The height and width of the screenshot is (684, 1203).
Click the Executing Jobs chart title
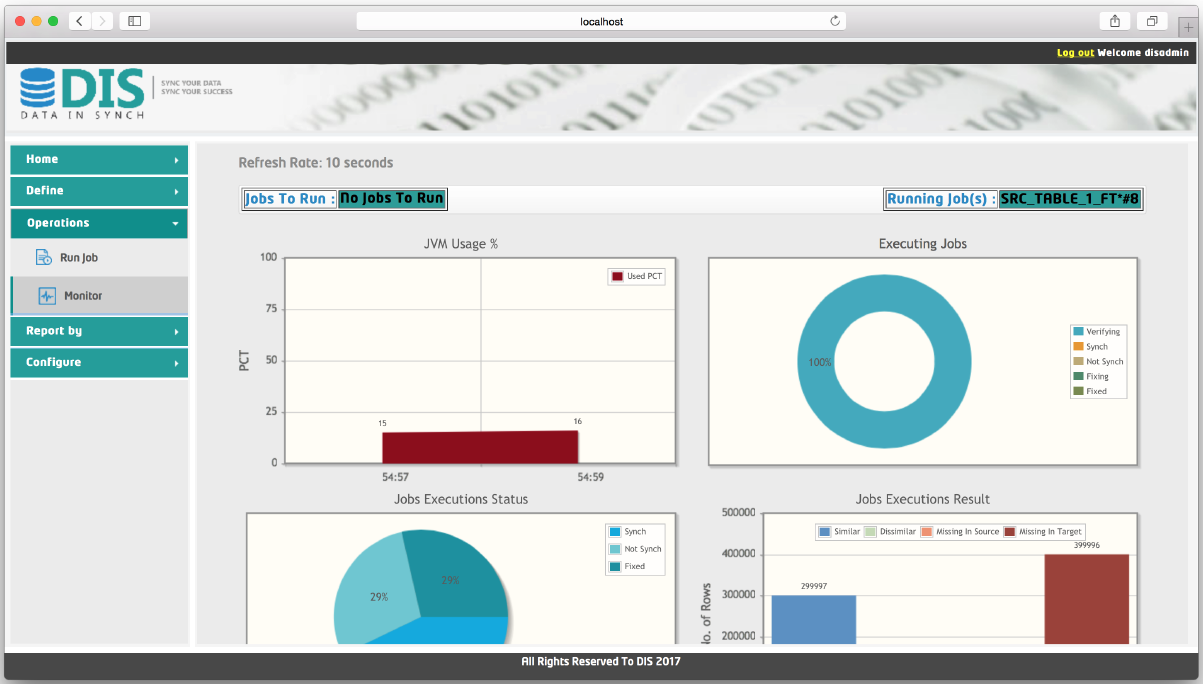923,244
